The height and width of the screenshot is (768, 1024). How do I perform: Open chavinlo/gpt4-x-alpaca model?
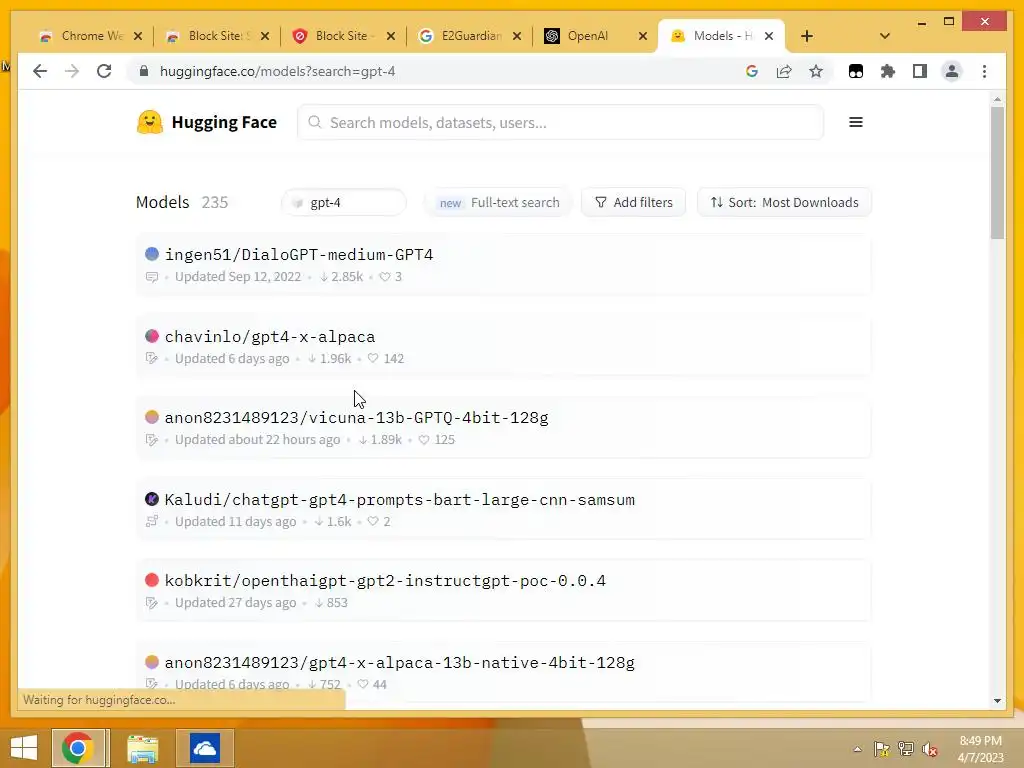(x=270, y=336)
